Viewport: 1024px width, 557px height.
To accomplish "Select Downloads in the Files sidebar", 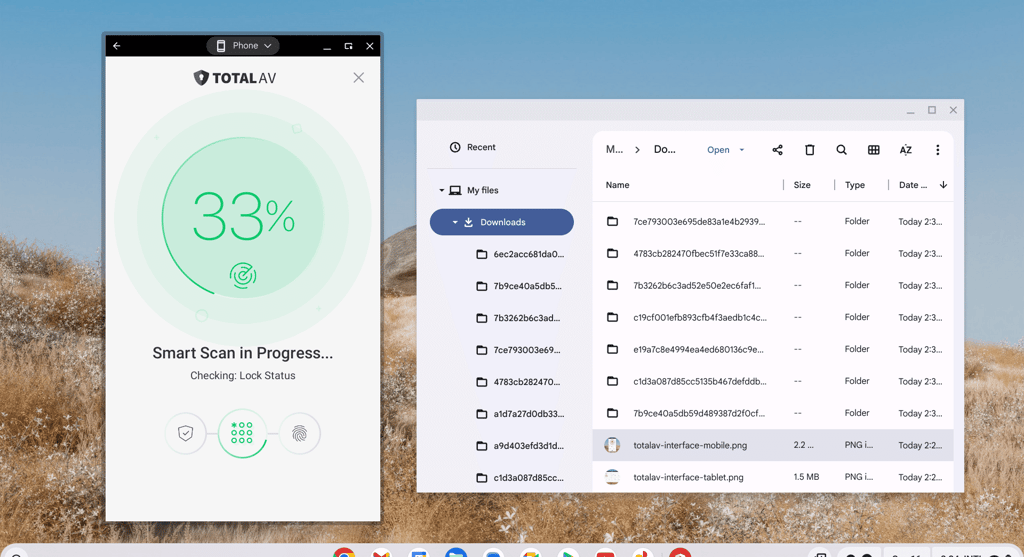I will coord(502,222).
